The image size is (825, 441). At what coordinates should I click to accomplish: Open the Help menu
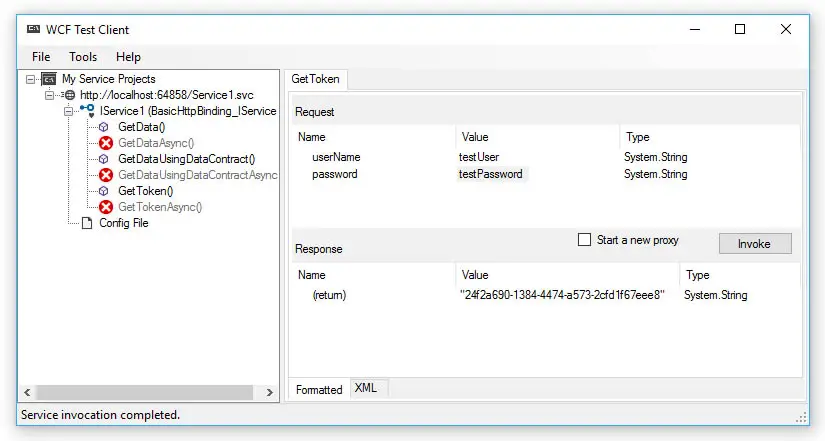pyautogui.click(x=128, y=57)
